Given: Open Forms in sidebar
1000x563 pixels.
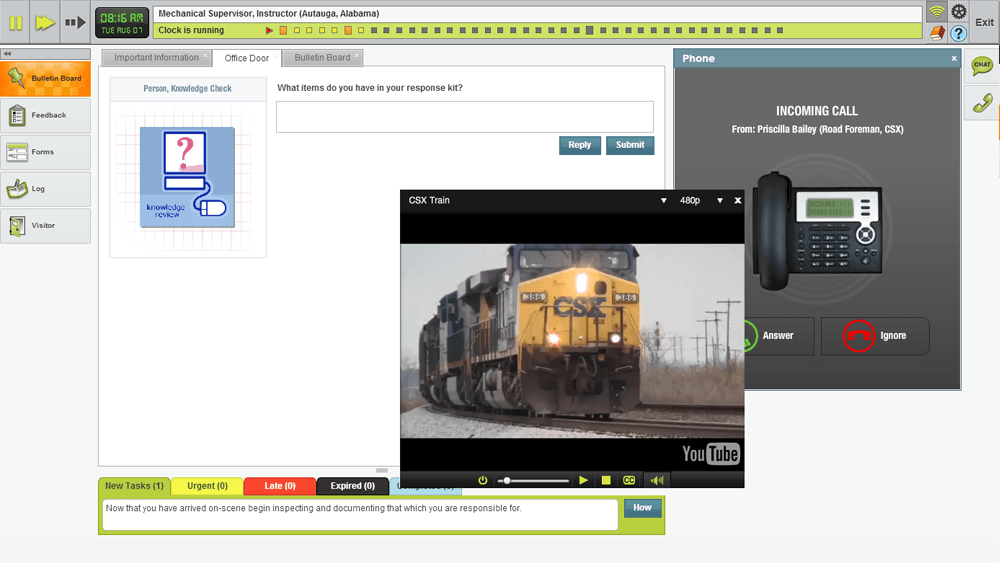Looking at the screenshot, I should pos(45,152).
